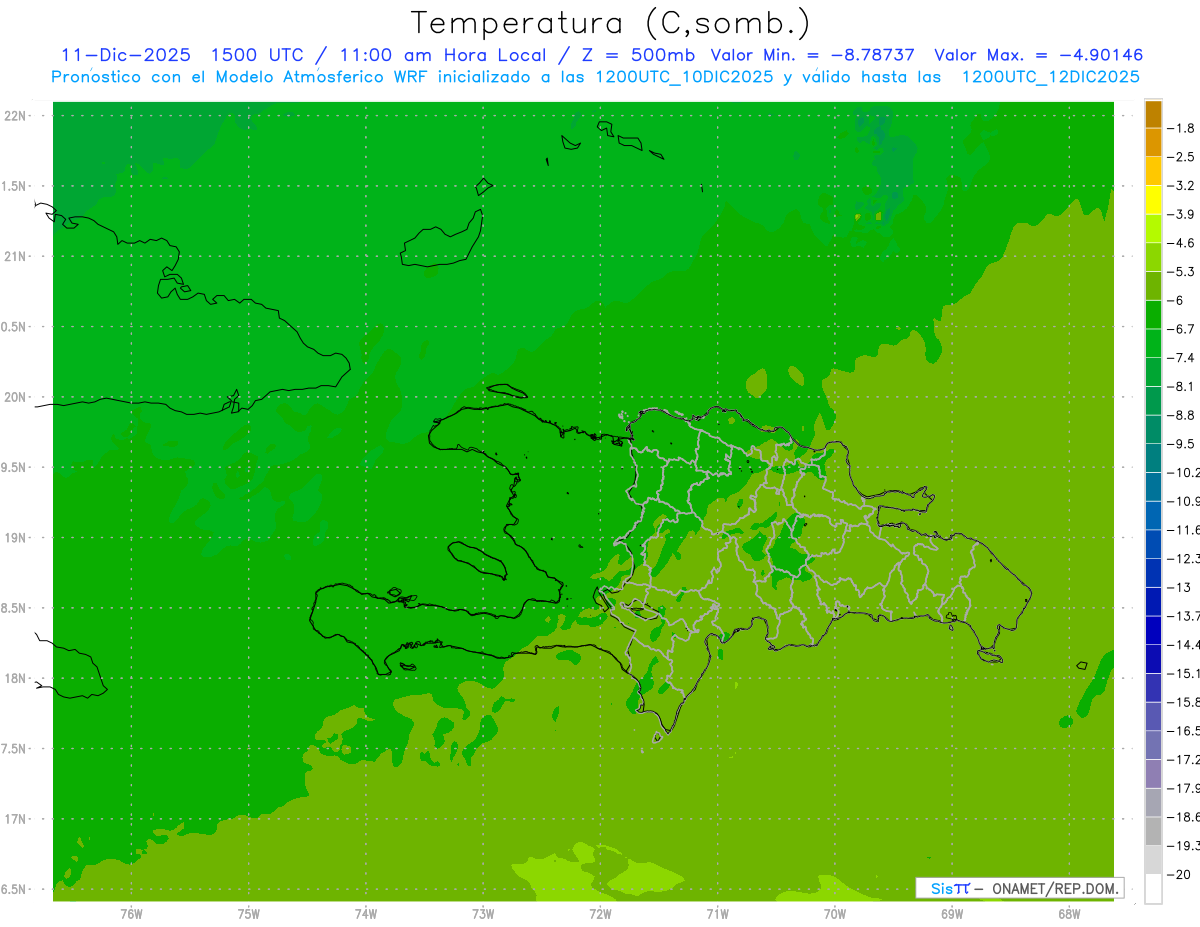
Task: Click the 22N latitude axis label
Action: (x=17, y=116)
